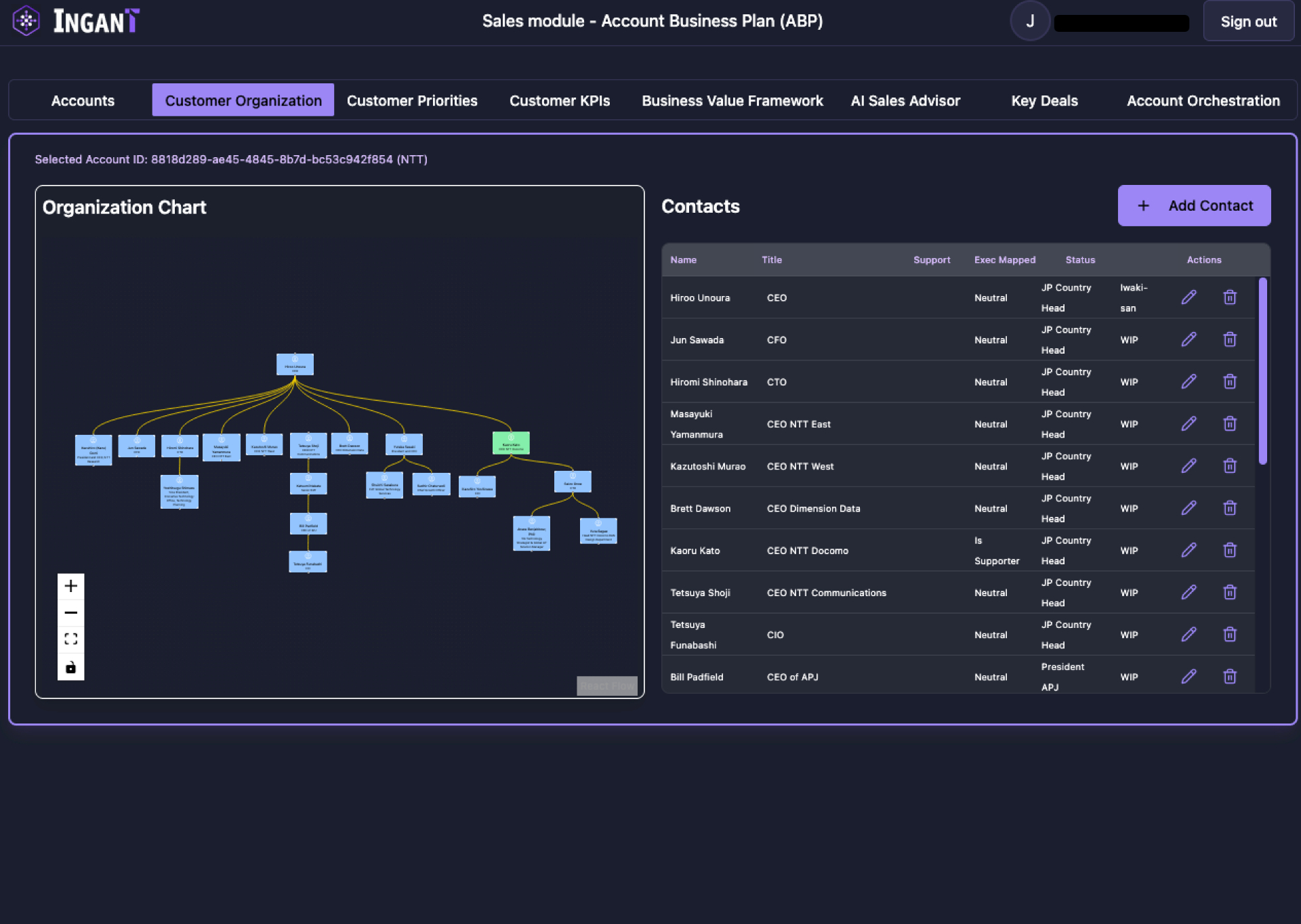Viewport: 1301px width, 924px height.
Task: Select the green Kaoru Kato chart node
Action: click(511, 443)
